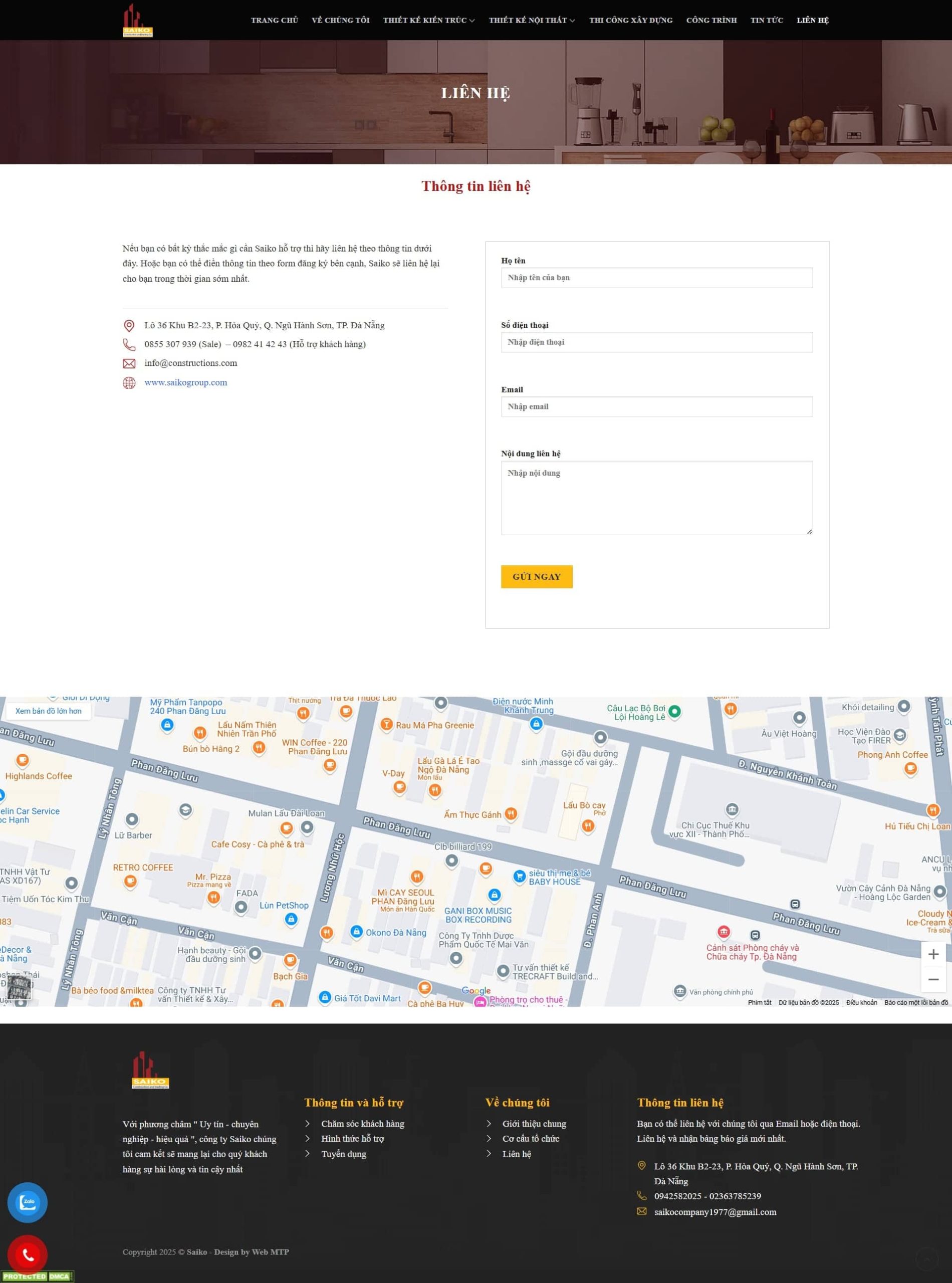This screenshot has width=952, height=1283.
Task: Open the Tuyển dụng footer link
Action: [x=343, y=1154]
